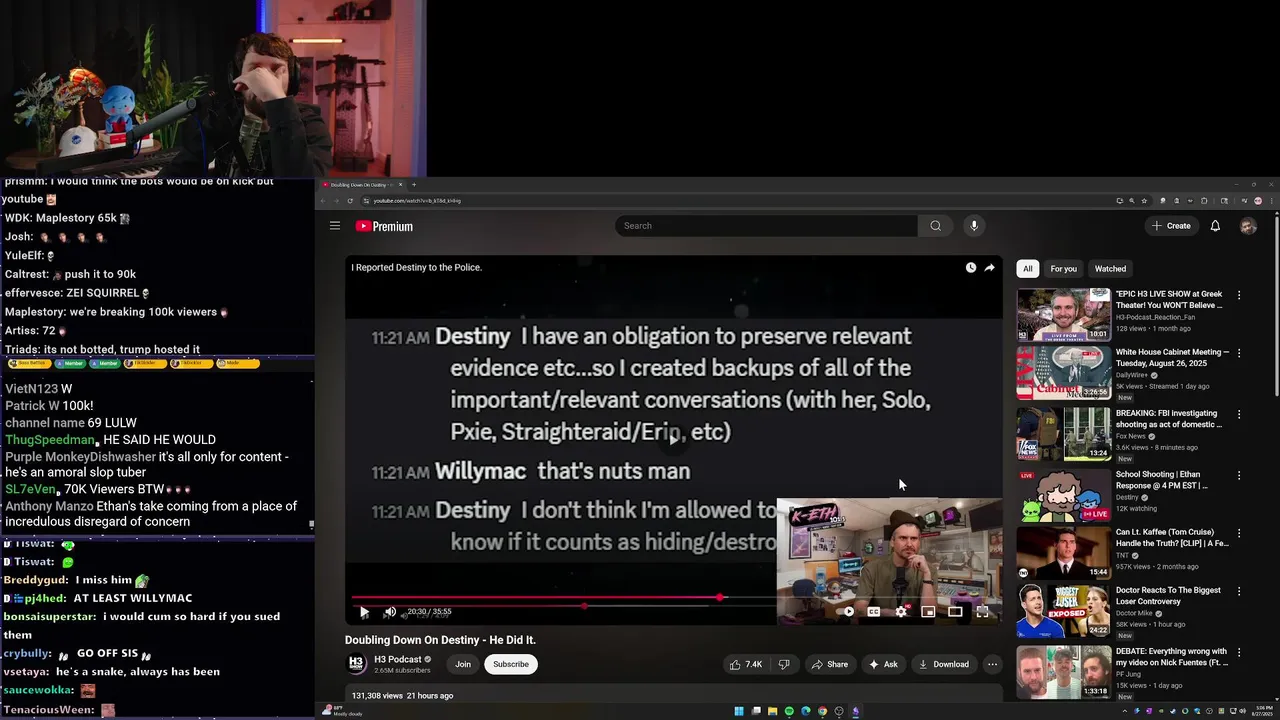Open Microsoft Edge from the taskbar
1280x720 pixels.
[806, 711]
